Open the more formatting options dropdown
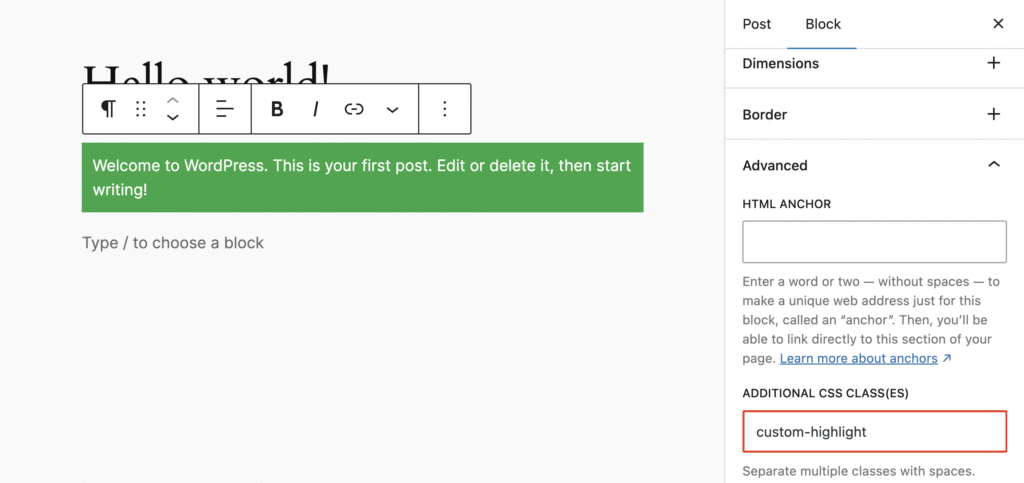Viewport: 1024px width, 483px height. pos(392,109)
